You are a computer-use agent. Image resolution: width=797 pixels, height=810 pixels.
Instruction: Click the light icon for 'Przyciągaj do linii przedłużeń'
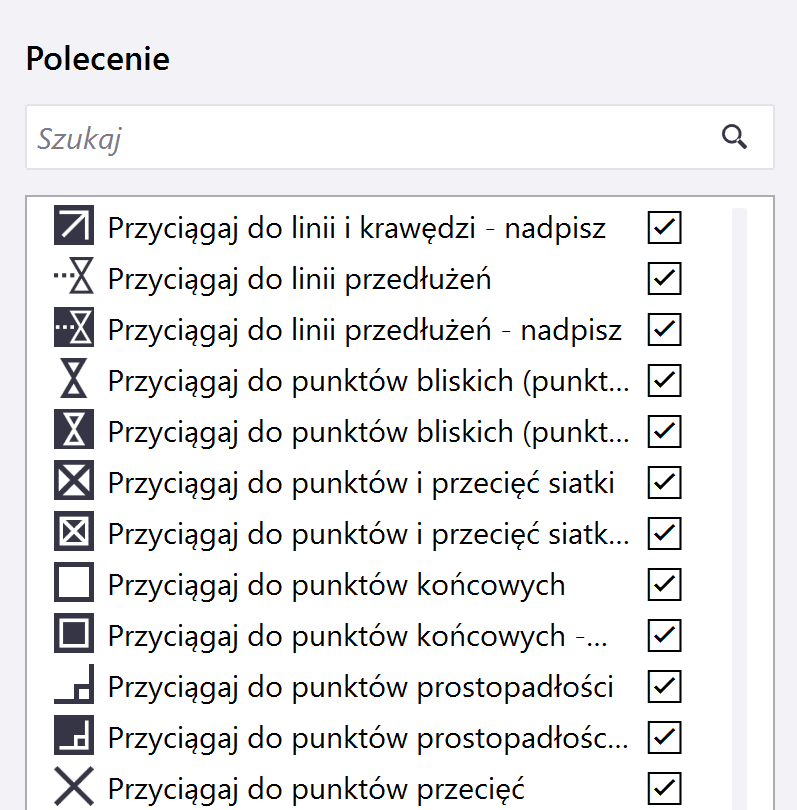(73, 279)
